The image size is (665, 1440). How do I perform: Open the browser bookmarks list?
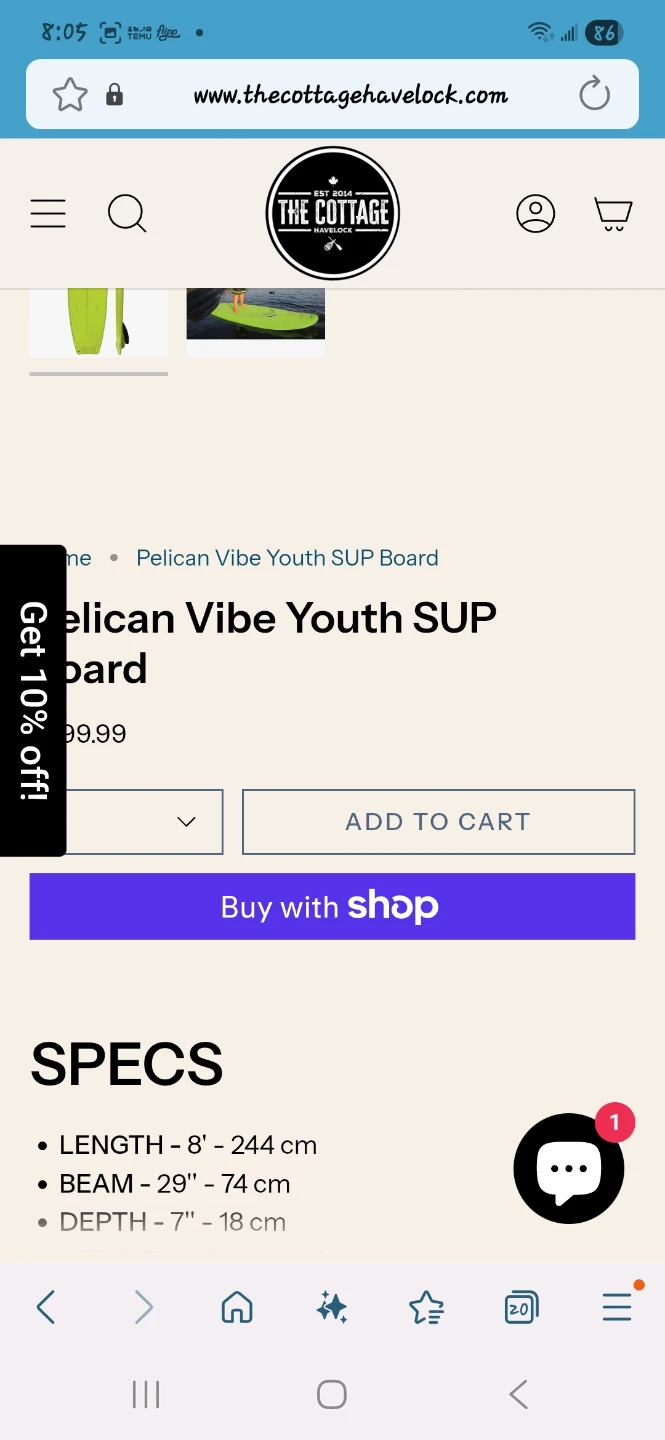[x=426, y=1307]
